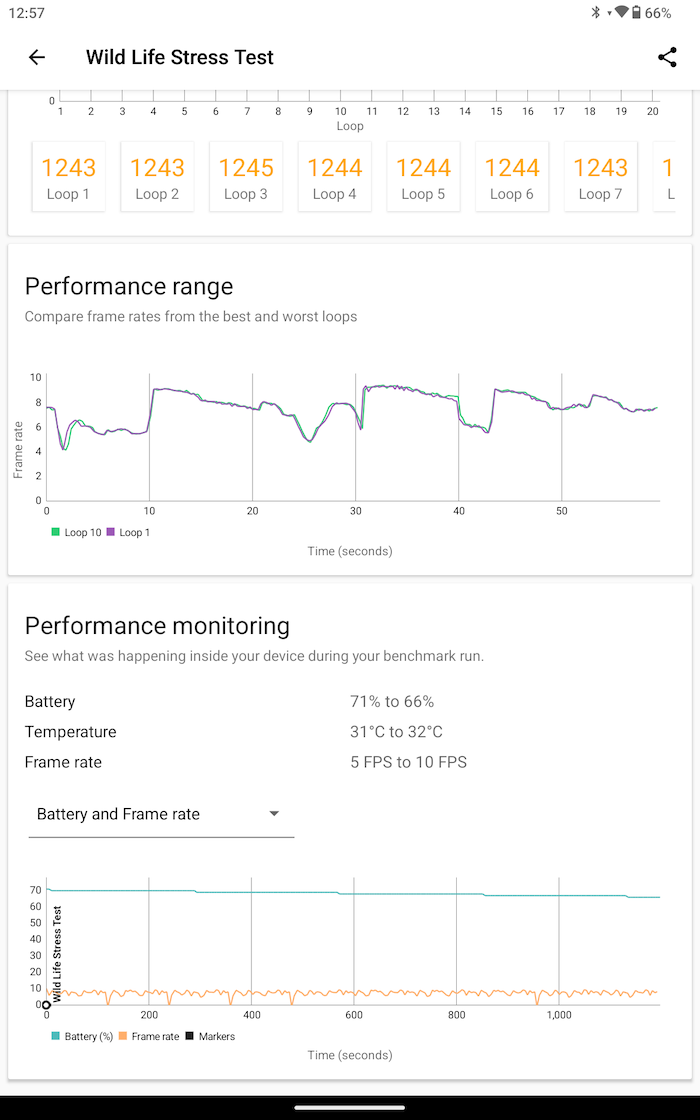Tap the Android home gesture bar
Viewport: 700px width, 1120px height.
(x=350, y=1107)
